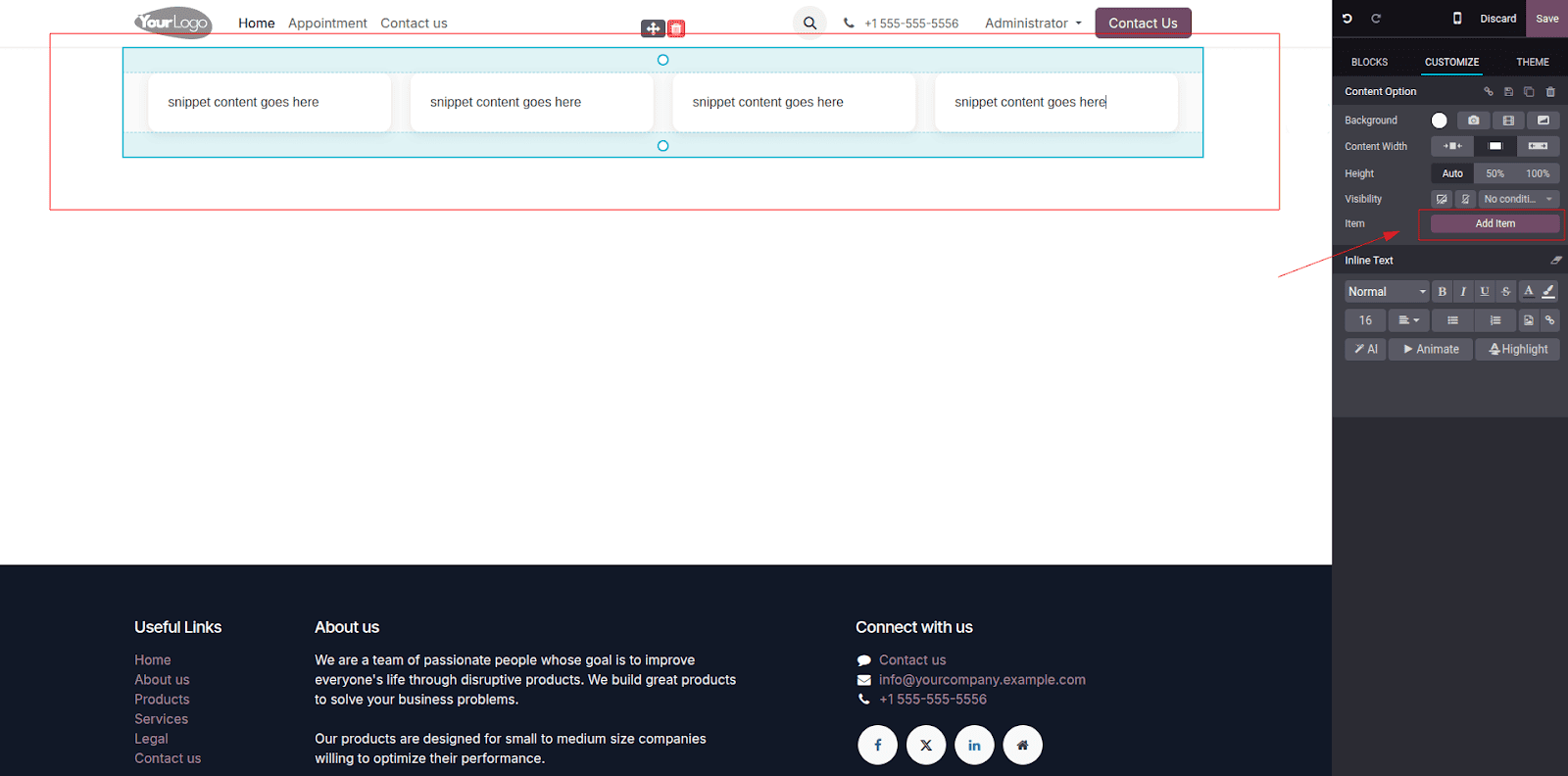Discard the editor changes
This screenshot has width=1568, height=776.
coord(1497,19)
